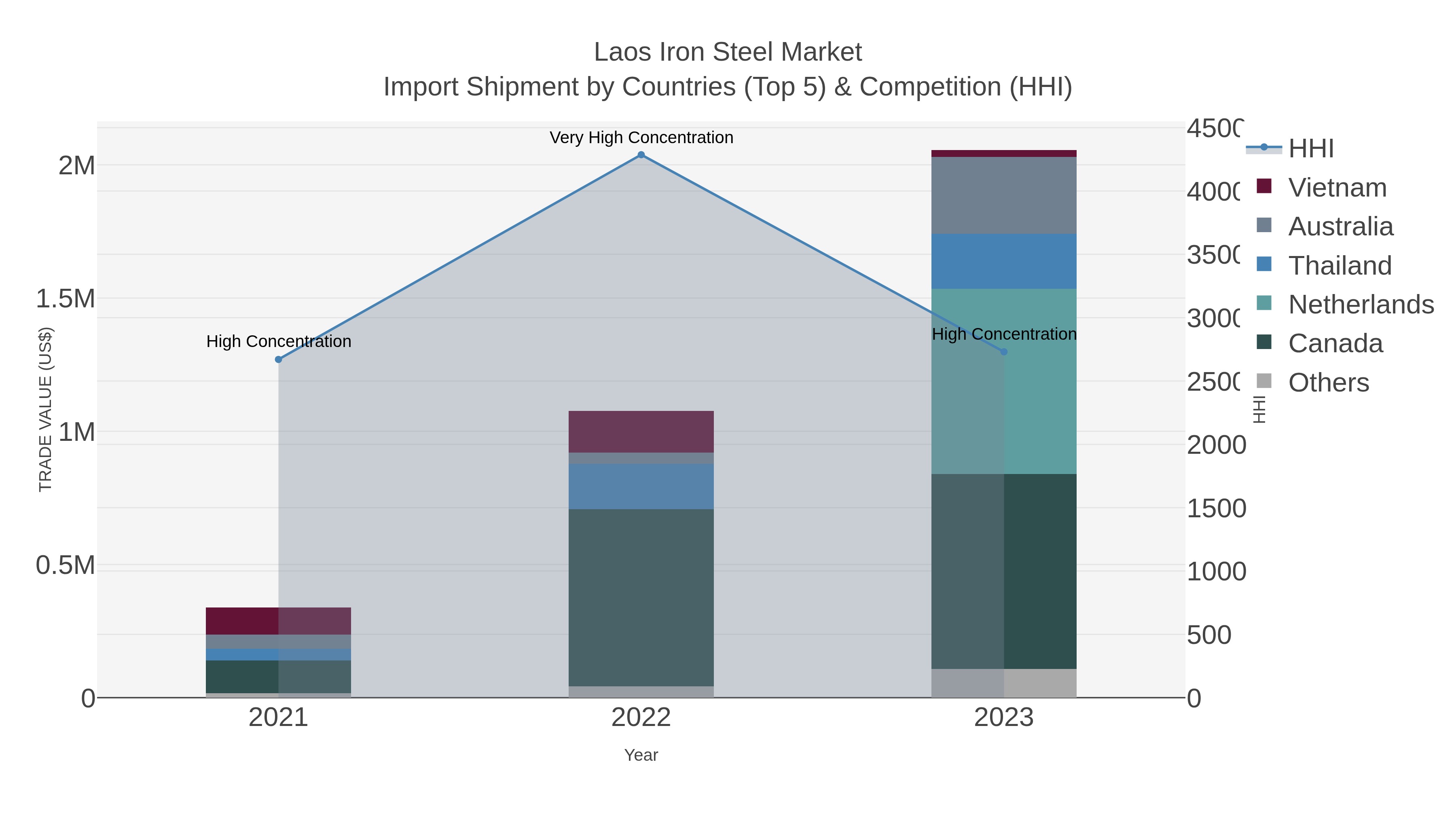
Task: Click the 2023 Australia bar segment
Action: [1004, 196]
